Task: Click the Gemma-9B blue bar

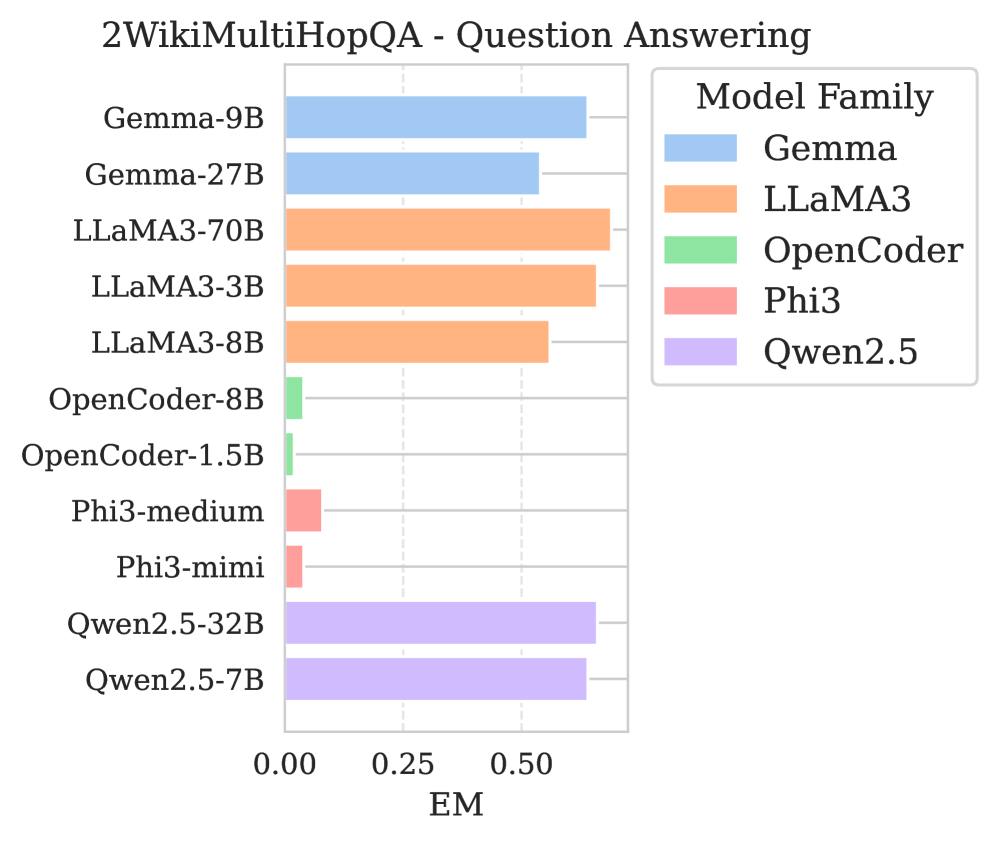Action: point(435,118)
